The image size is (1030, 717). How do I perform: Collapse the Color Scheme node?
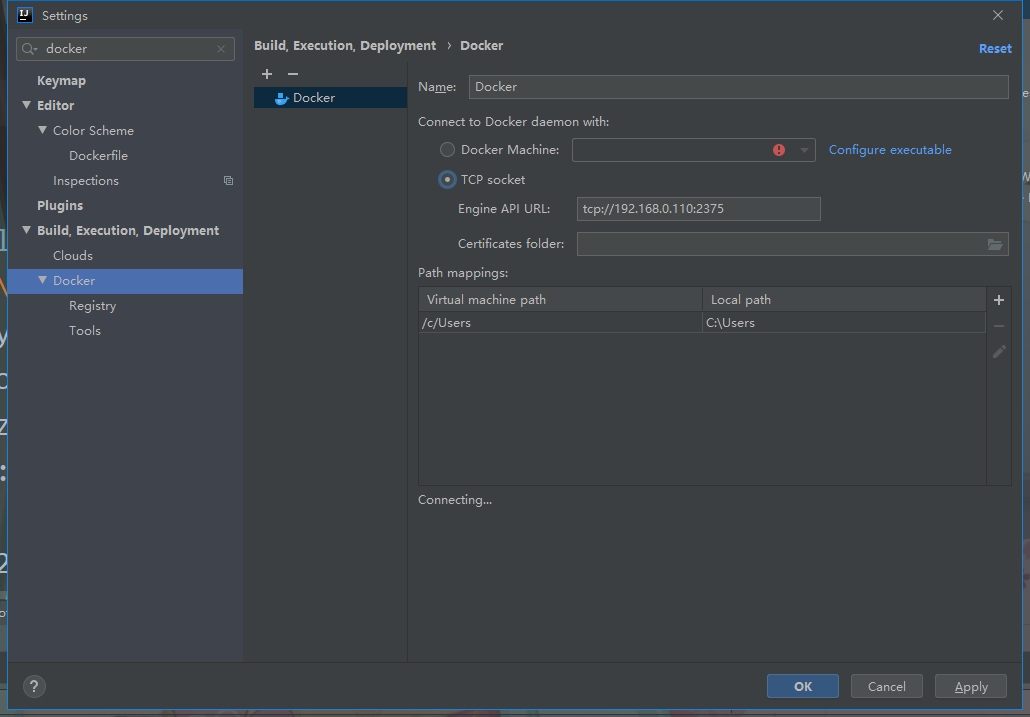point(43,130)
